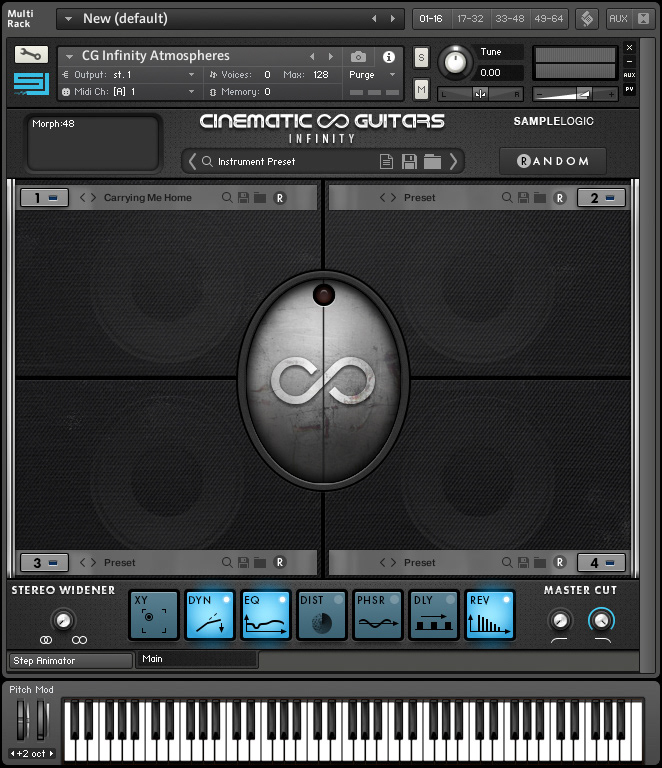This screenshot has height=768, width=662.
Task: Toggle the DYN dynamics effect
Action: [x=210, y=615]
